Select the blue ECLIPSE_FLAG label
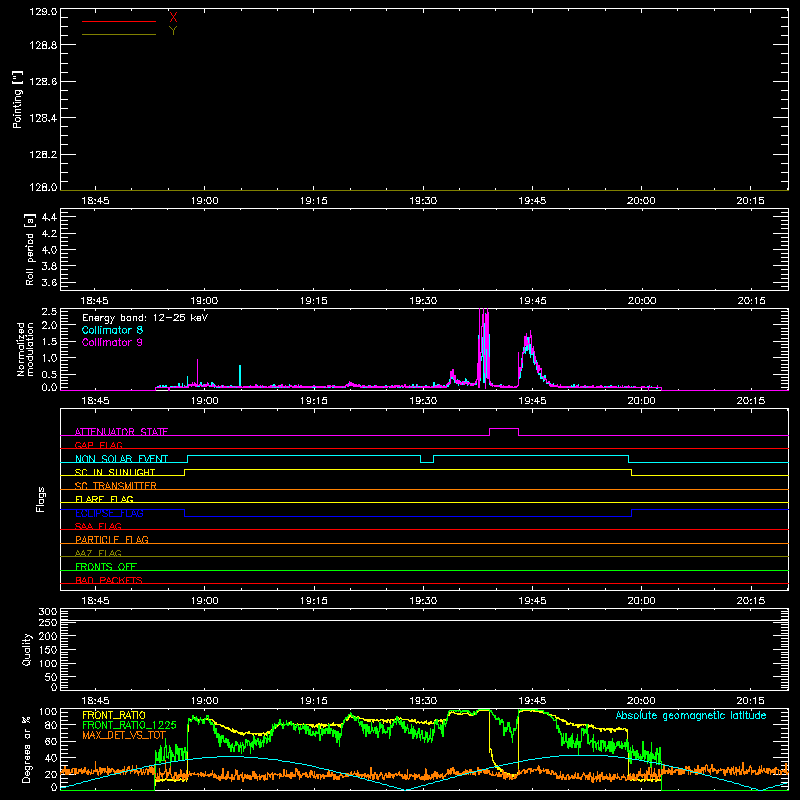 (x=109, y=513)
